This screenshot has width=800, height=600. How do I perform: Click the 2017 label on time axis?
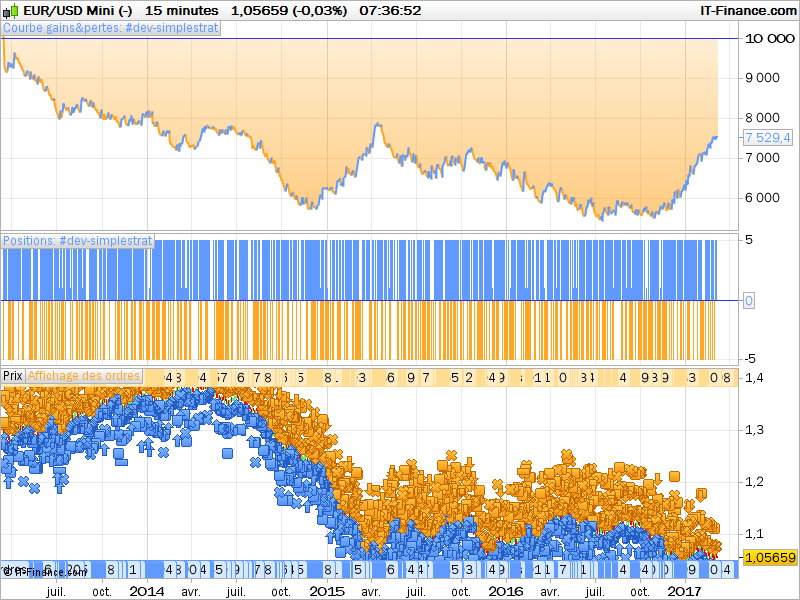[x=685, y=592]
